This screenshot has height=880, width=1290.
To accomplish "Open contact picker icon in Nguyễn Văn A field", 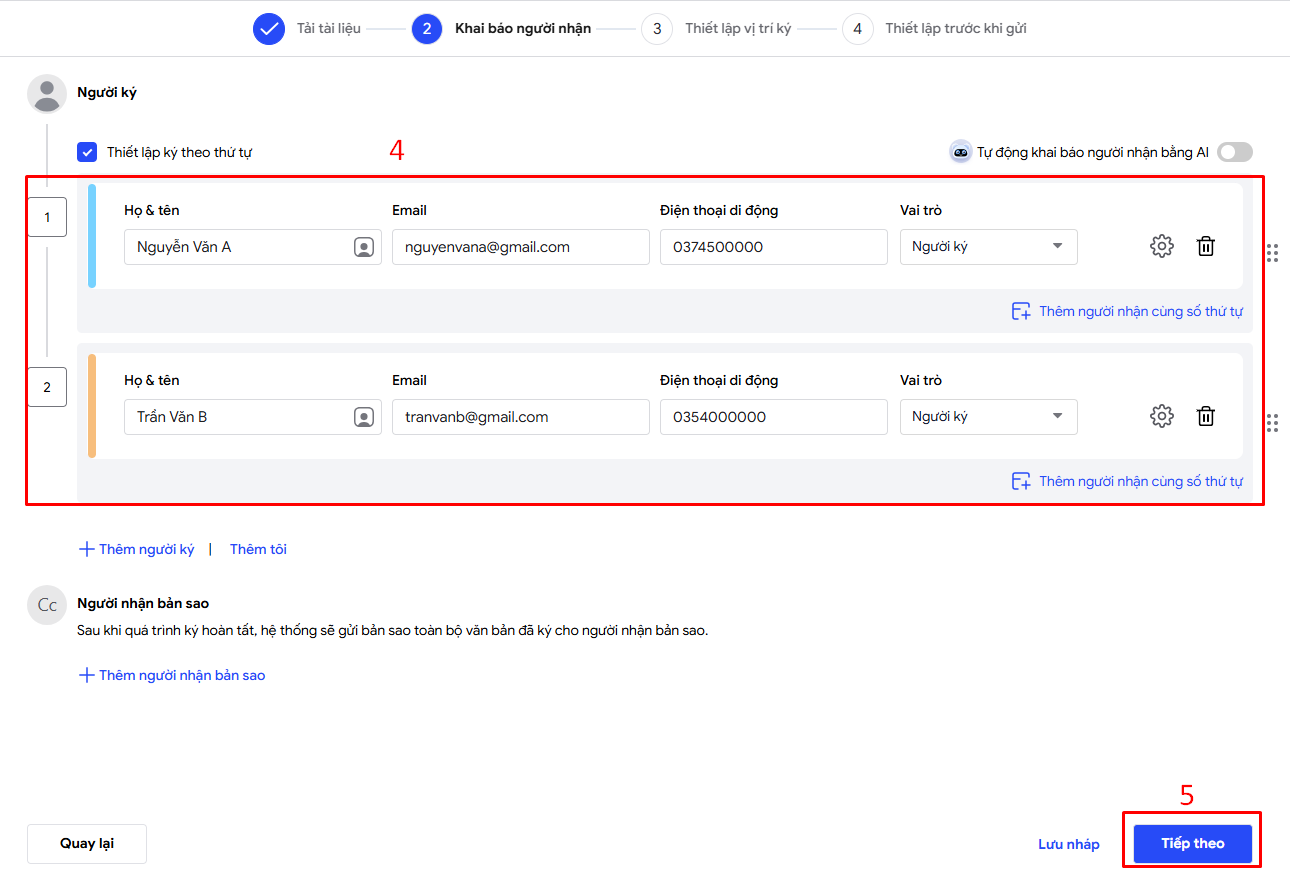I will click(364, 247).
